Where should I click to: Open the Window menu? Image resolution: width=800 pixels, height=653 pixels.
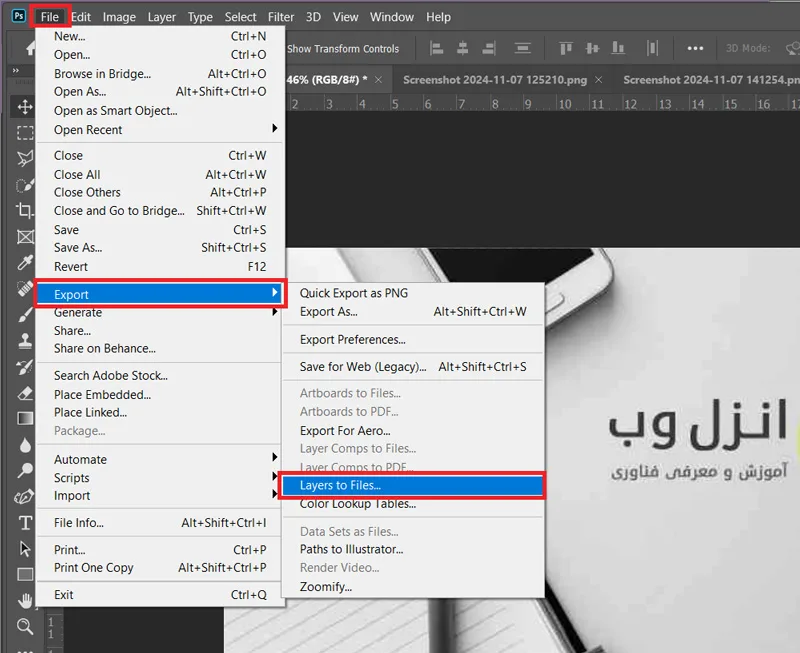pos(392,17)
